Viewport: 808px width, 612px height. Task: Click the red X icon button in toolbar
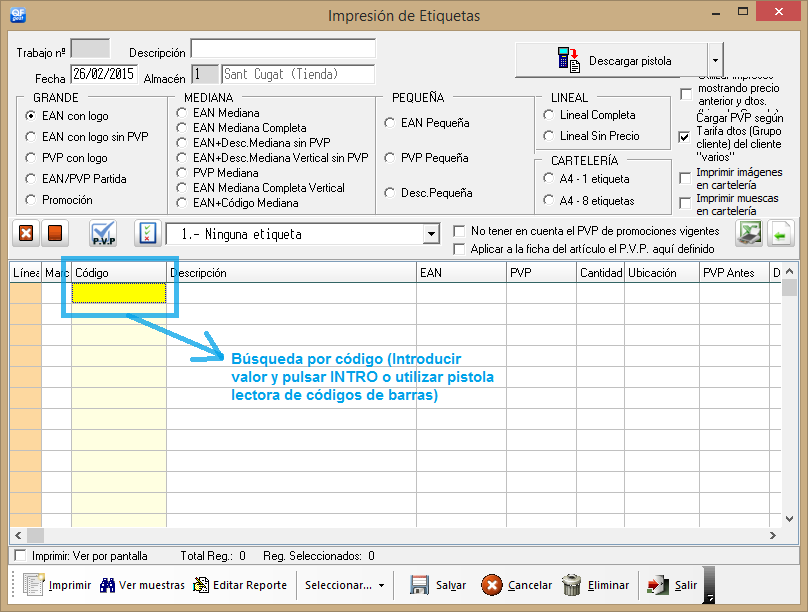(x=26, y=233)
